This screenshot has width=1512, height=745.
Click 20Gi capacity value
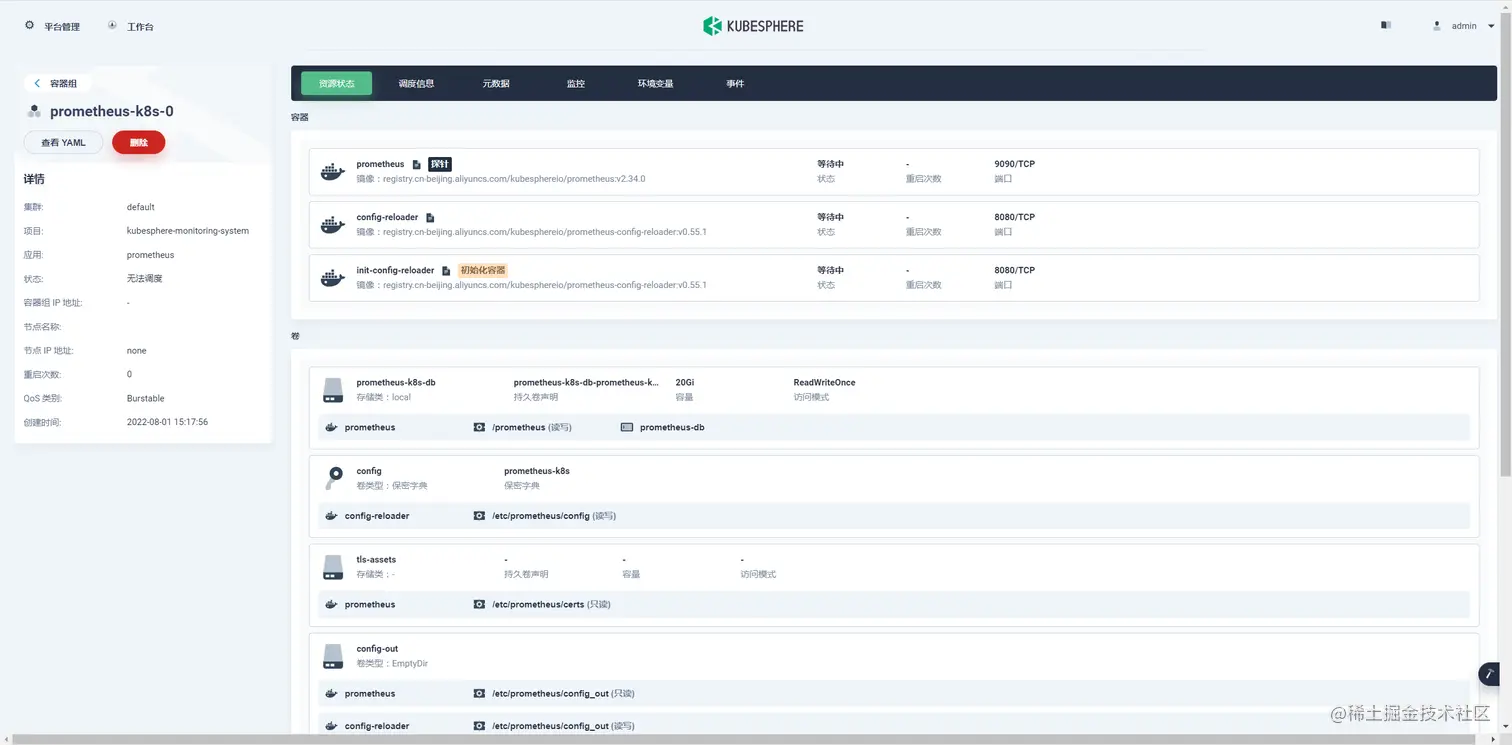click(685, 382)
